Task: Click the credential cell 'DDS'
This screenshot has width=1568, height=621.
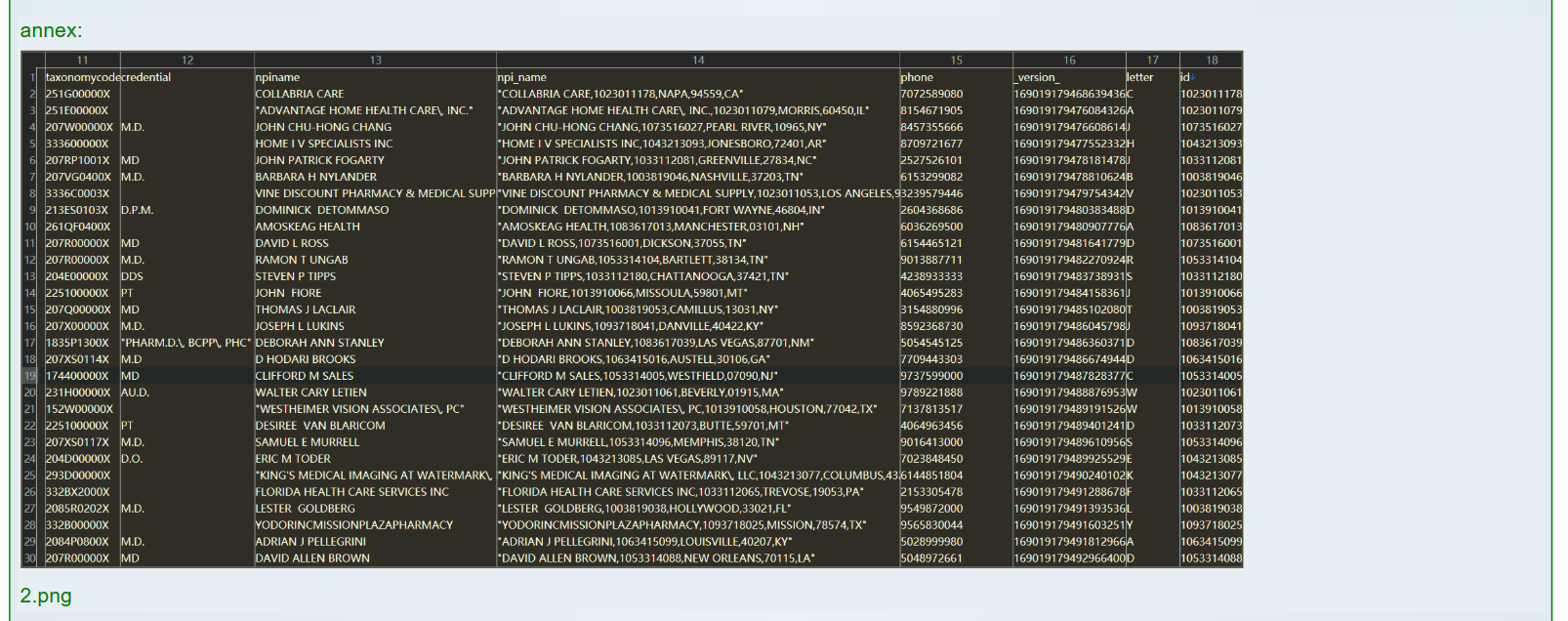Action: point(186,276)
